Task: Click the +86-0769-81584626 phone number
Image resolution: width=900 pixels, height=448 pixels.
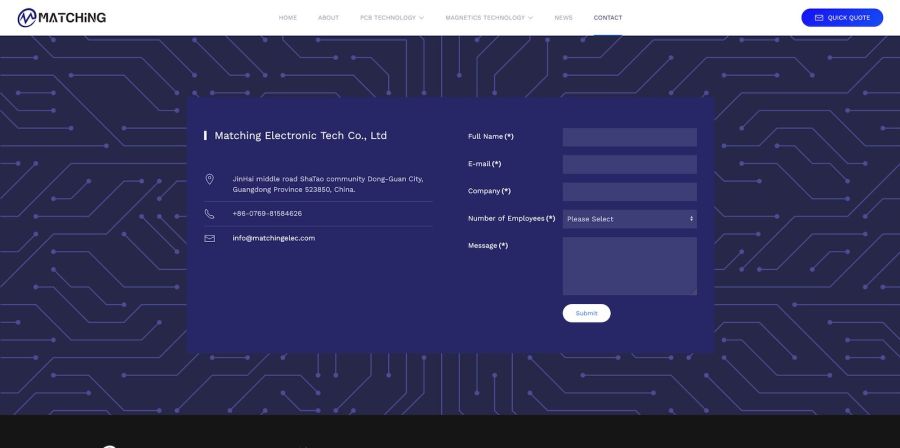Action: (x=267, y=213)
